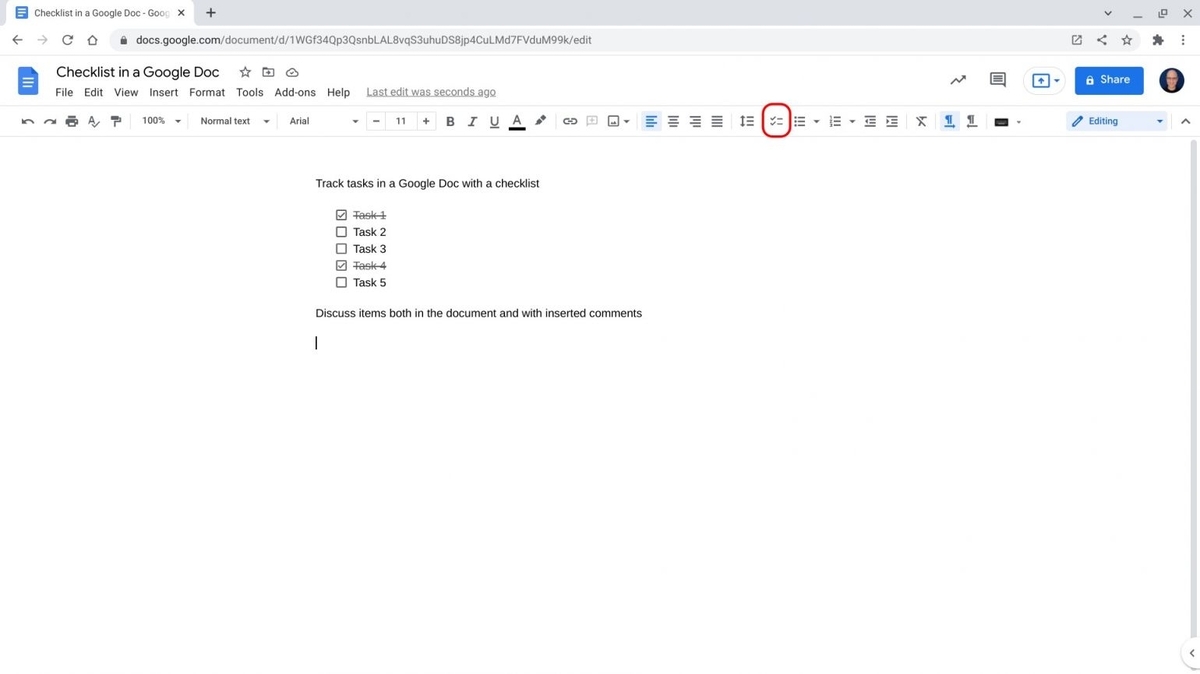Open version history via 'Last edit' link

(430, 91)
